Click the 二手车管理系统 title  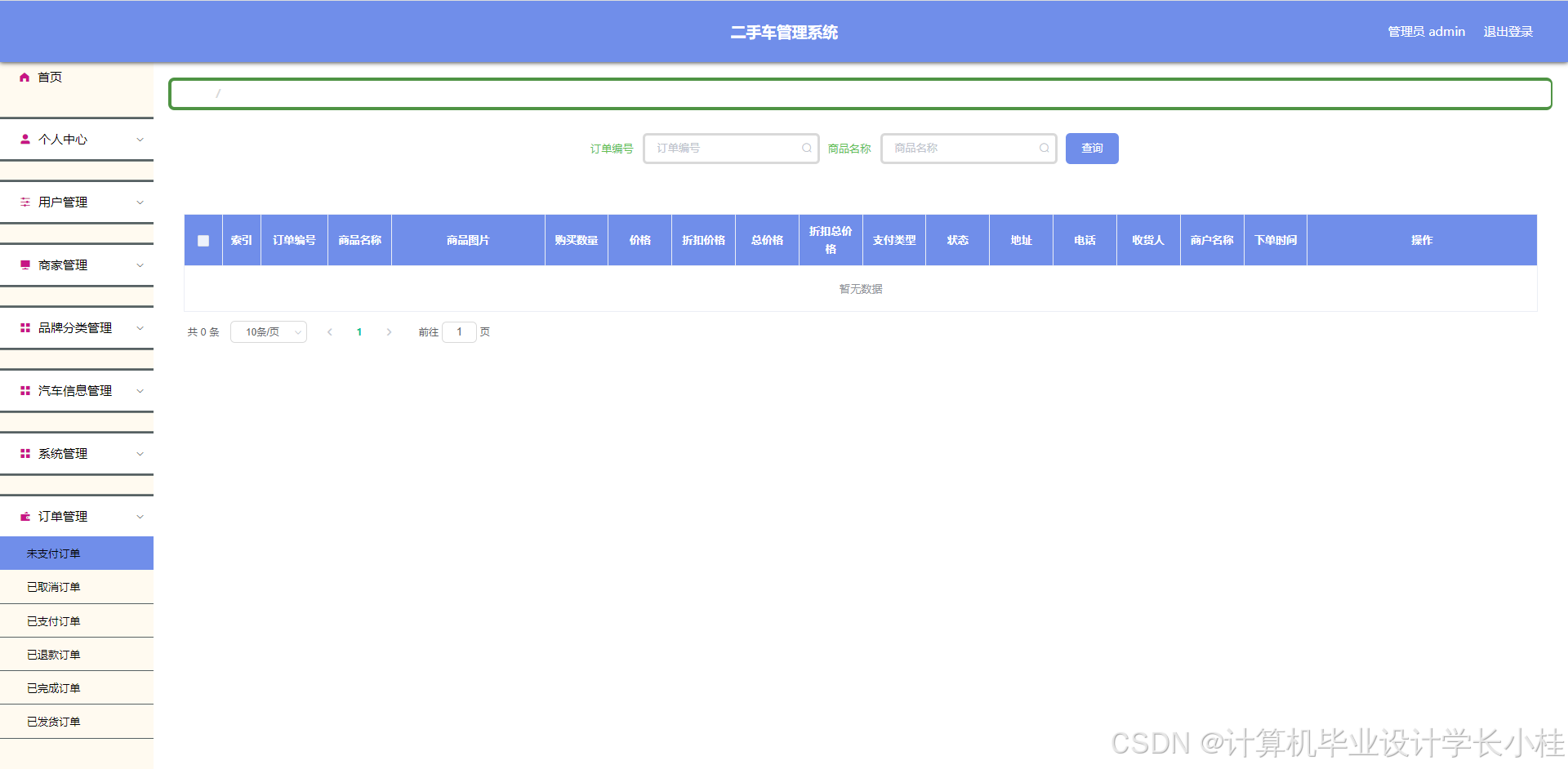point(784,33)
